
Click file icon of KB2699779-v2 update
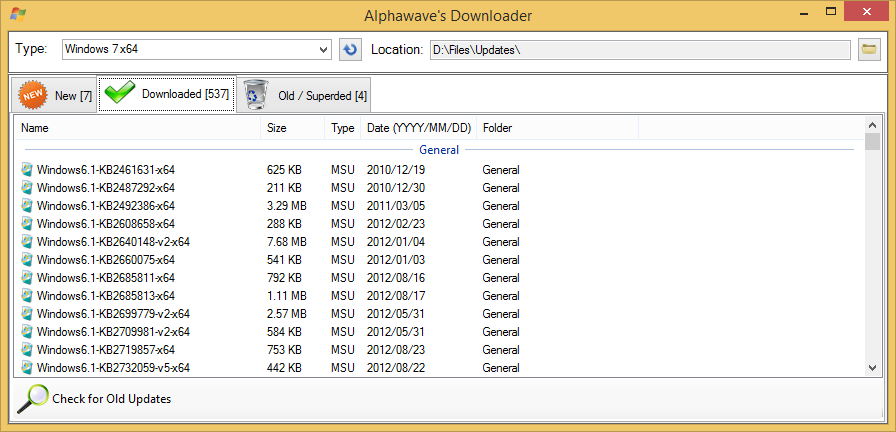point(27,313)
